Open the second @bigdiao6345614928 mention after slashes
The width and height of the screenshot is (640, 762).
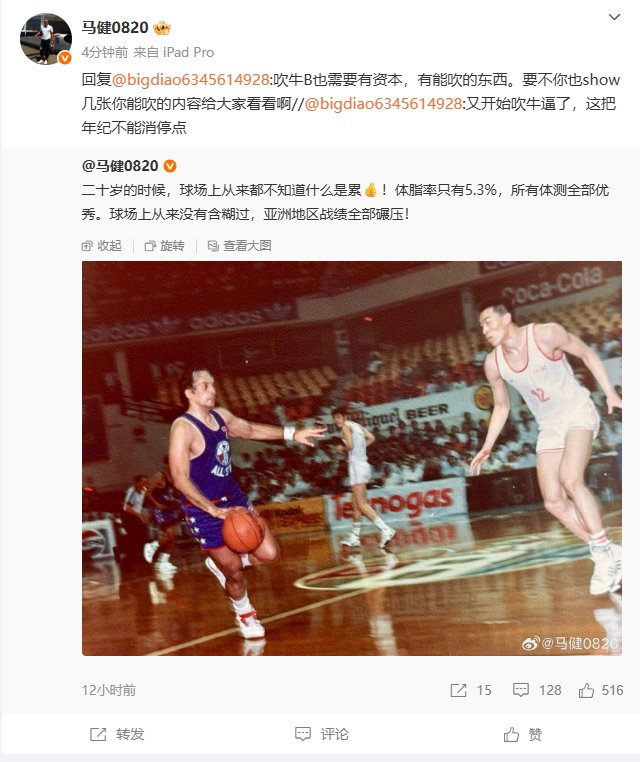coord(383,104)
